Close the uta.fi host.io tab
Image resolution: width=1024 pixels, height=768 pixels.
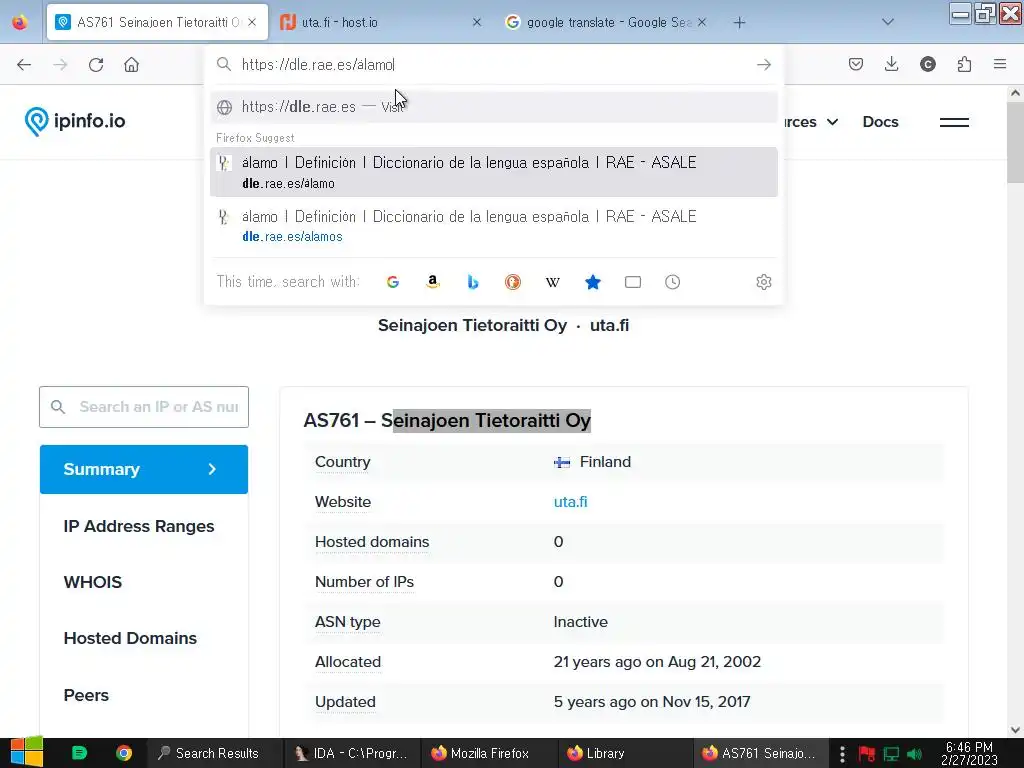pyautogui.click(x=477, y=22)
